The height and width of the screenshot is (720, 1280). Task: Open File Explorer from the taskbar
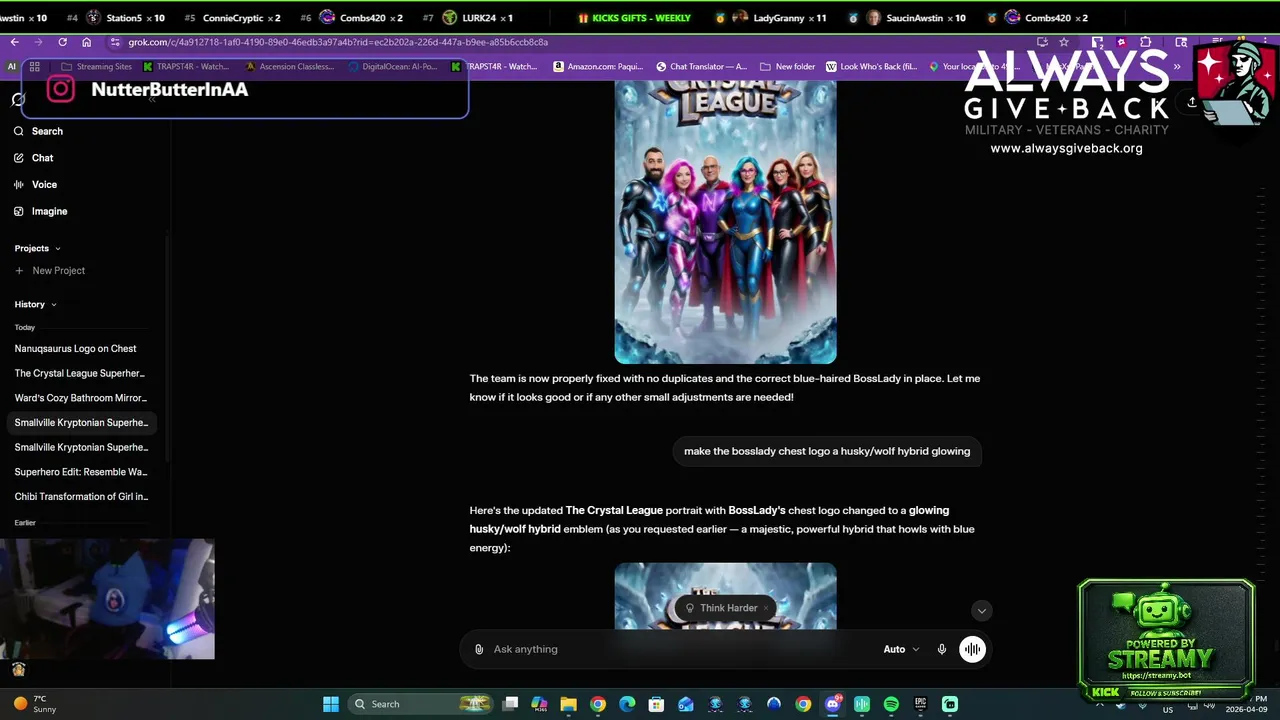(x=569, y=704)
